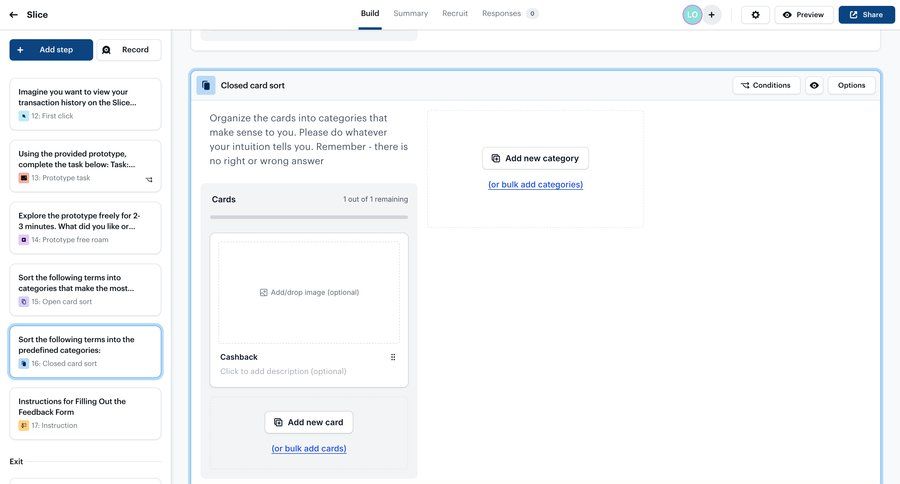
Task: Select step 15 Open card sort
Action: pos(86,291)
